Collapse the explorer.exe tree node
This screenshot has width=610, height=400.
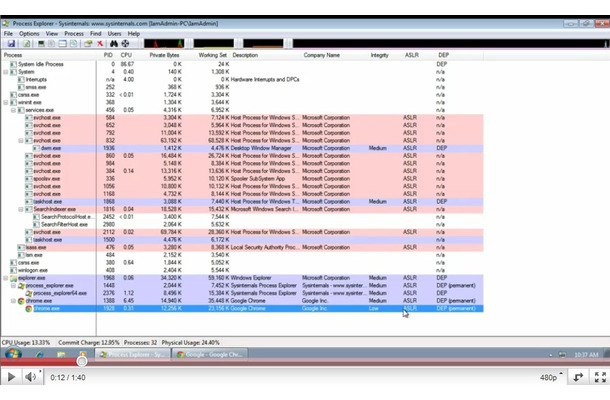click(x=6, y=278)
